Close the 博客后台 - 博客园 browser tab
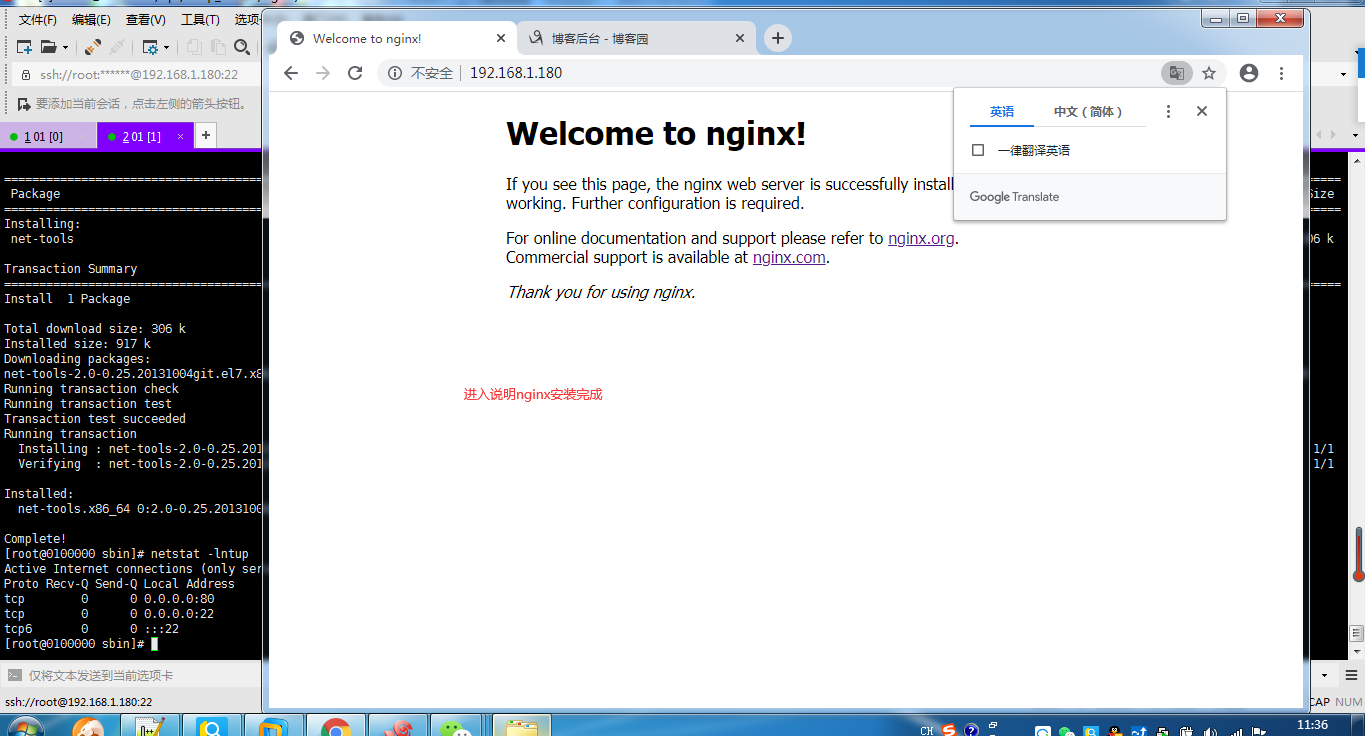Image resolution: width=1365 pixels, height=736 pixels. (740, 38)
